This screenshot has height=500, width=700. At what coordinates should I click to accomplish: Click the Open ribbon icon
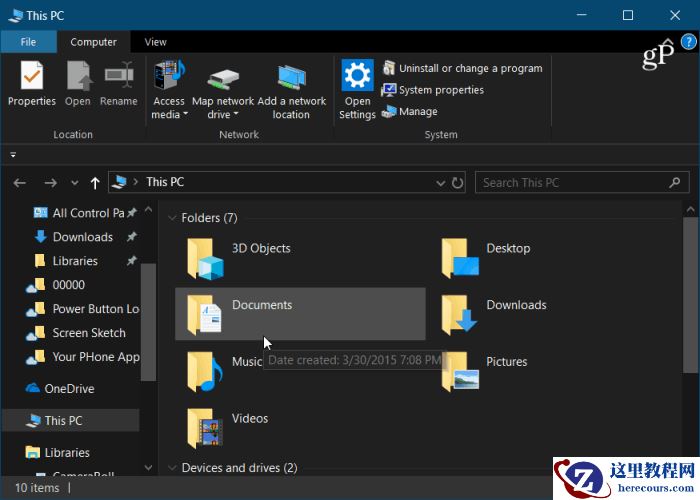79,76
